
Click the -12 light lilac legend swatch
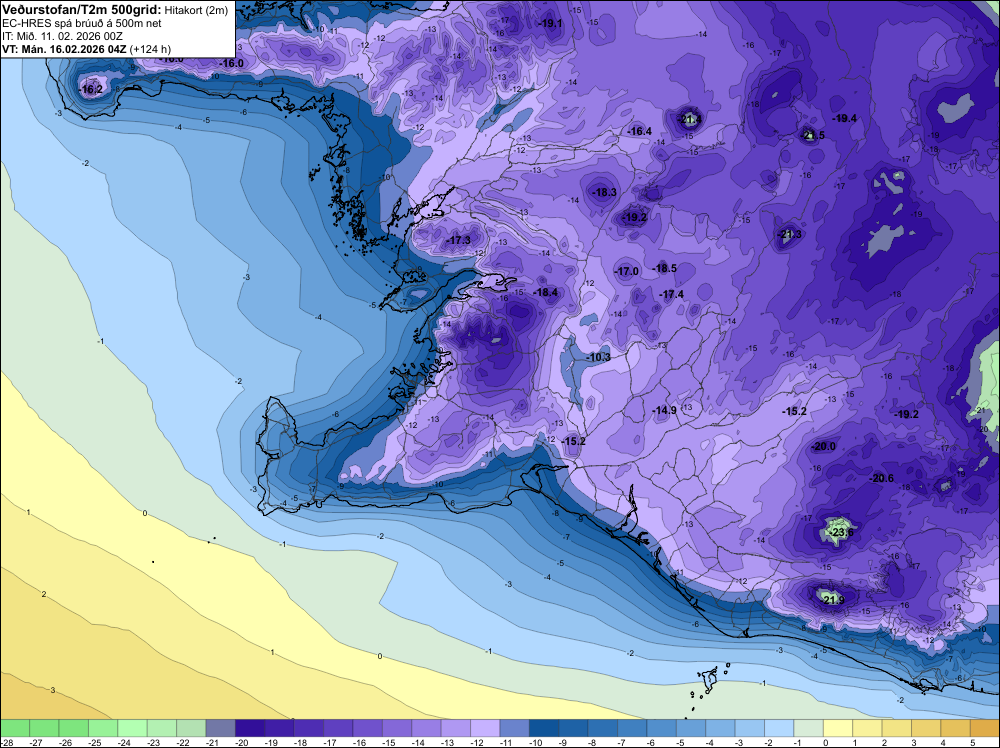pyautogui.click(x=485, y=728)
